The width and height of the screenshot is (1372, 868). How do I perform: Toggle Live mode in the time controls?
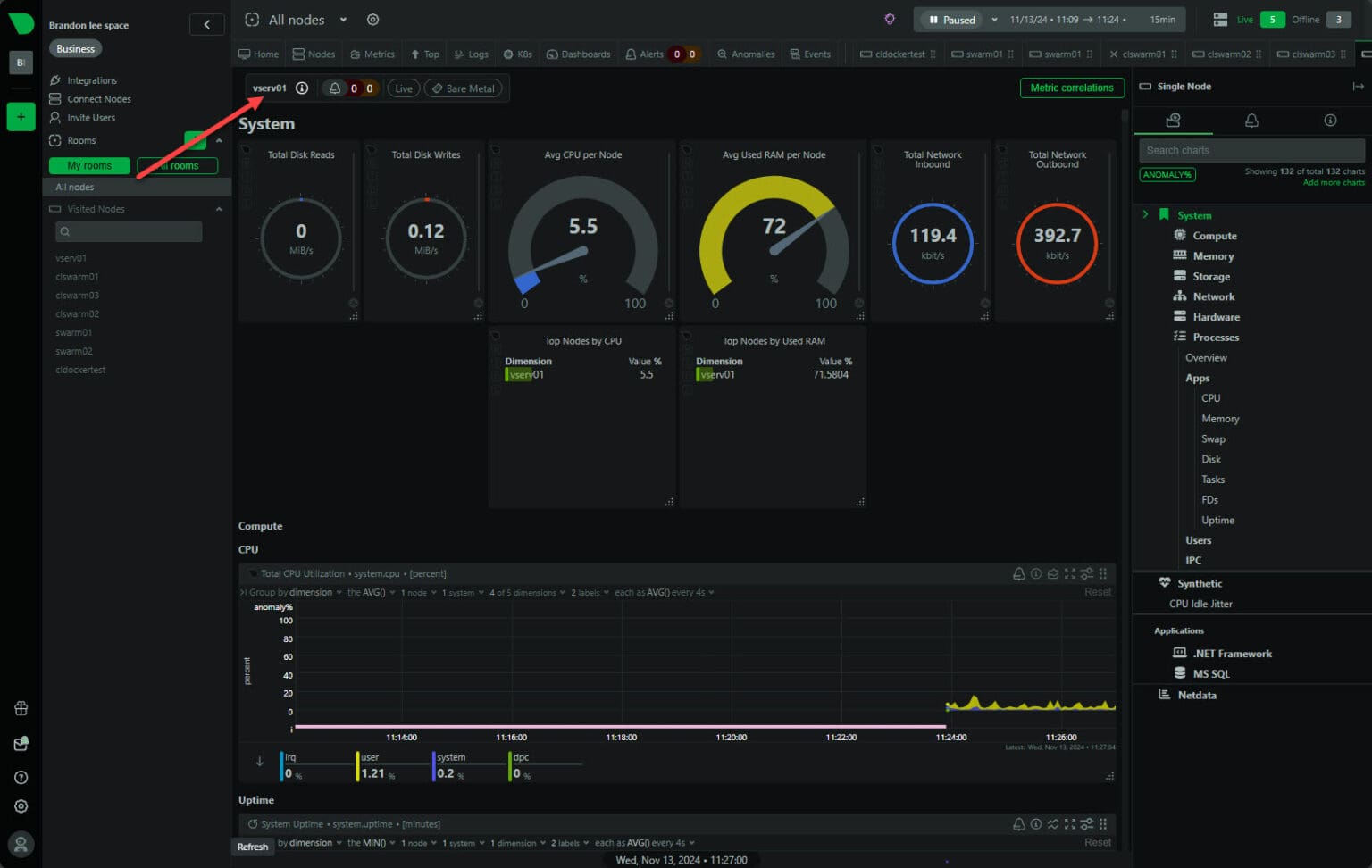[403, 88]
